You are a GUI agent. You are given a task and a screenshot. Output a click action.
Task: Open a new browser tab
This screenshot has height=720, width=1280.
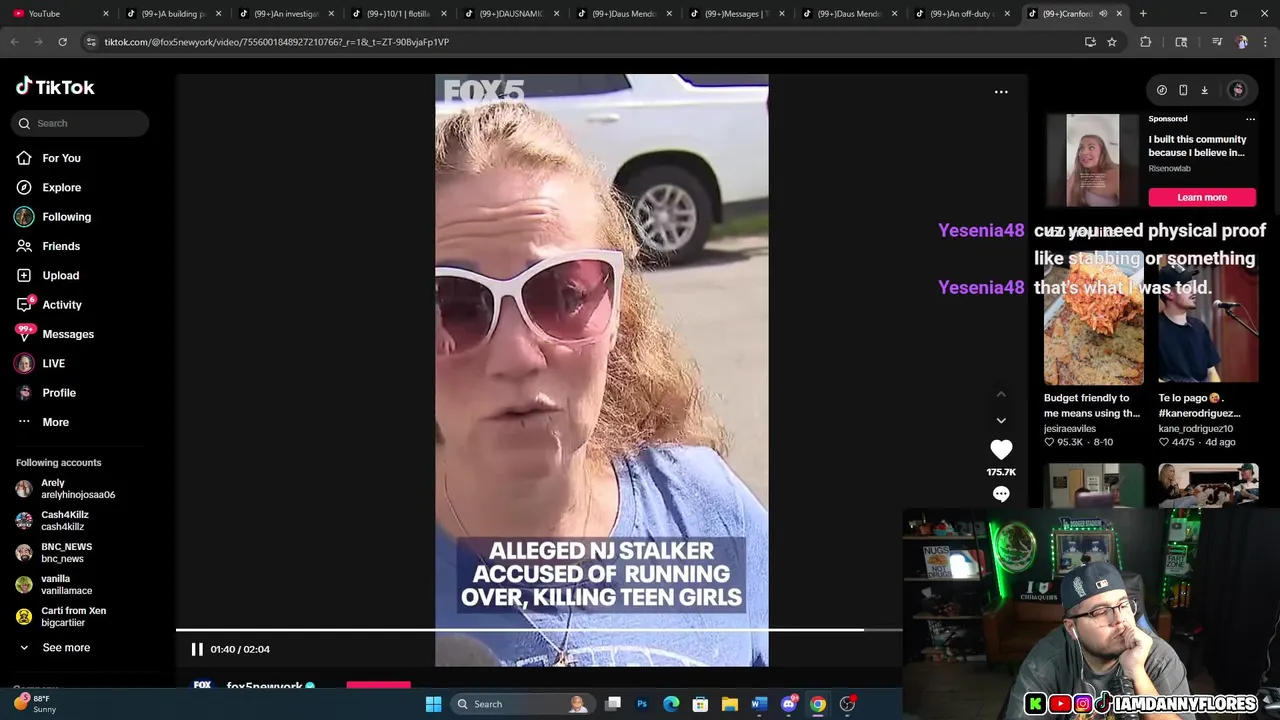[1143, 14]
